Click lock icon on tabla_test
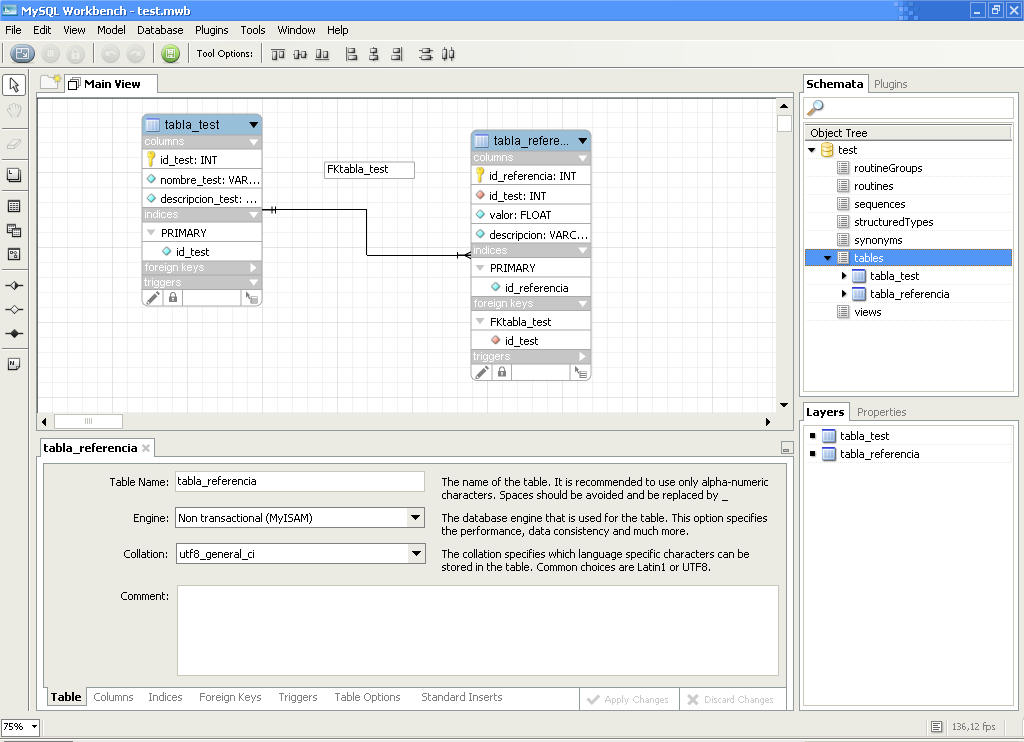This screenshot has height=742, width=1024. [x=172, y=298]
